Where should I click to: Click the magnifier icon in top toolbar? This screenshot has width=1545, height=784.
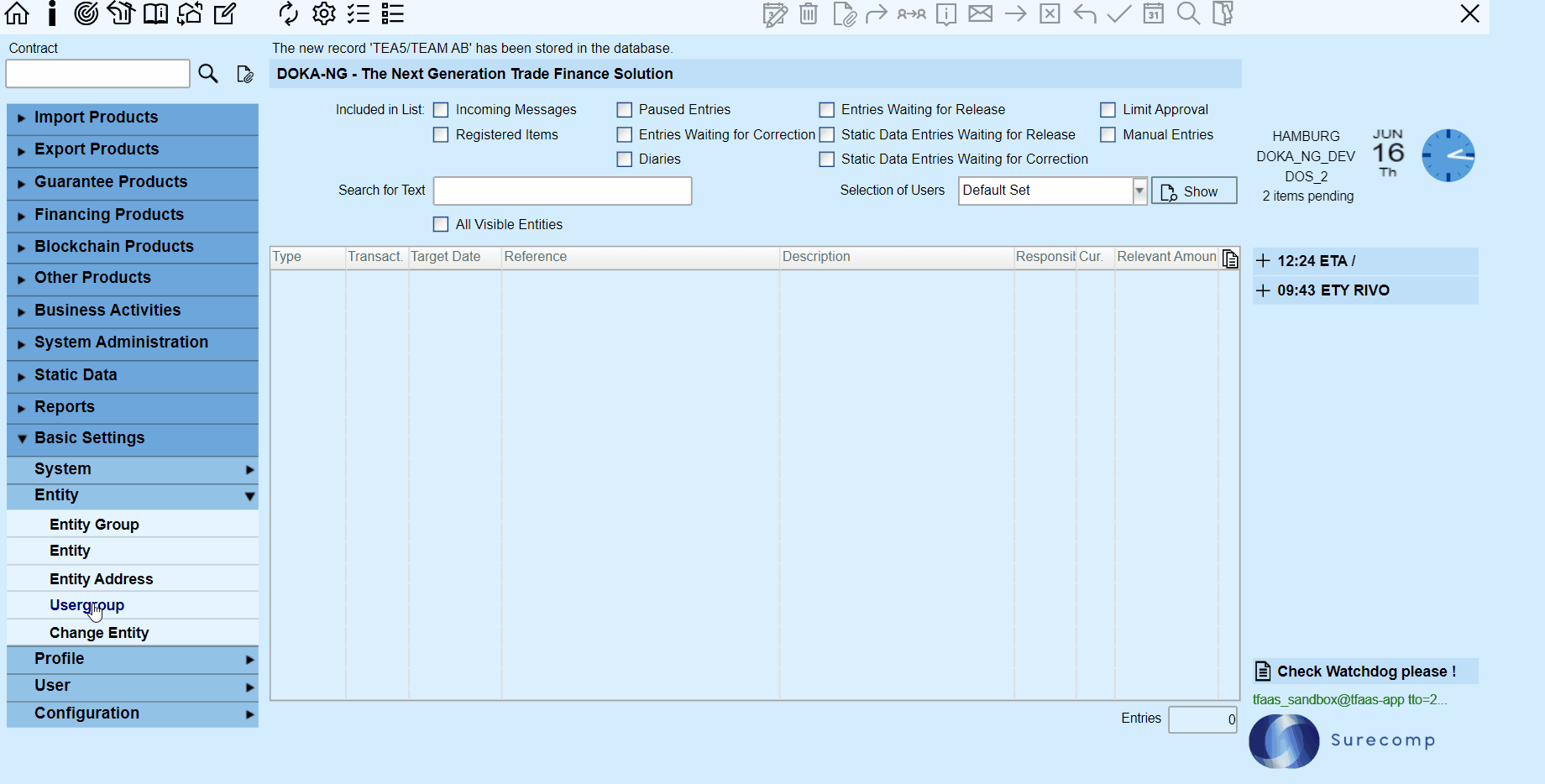point(1188,13)
